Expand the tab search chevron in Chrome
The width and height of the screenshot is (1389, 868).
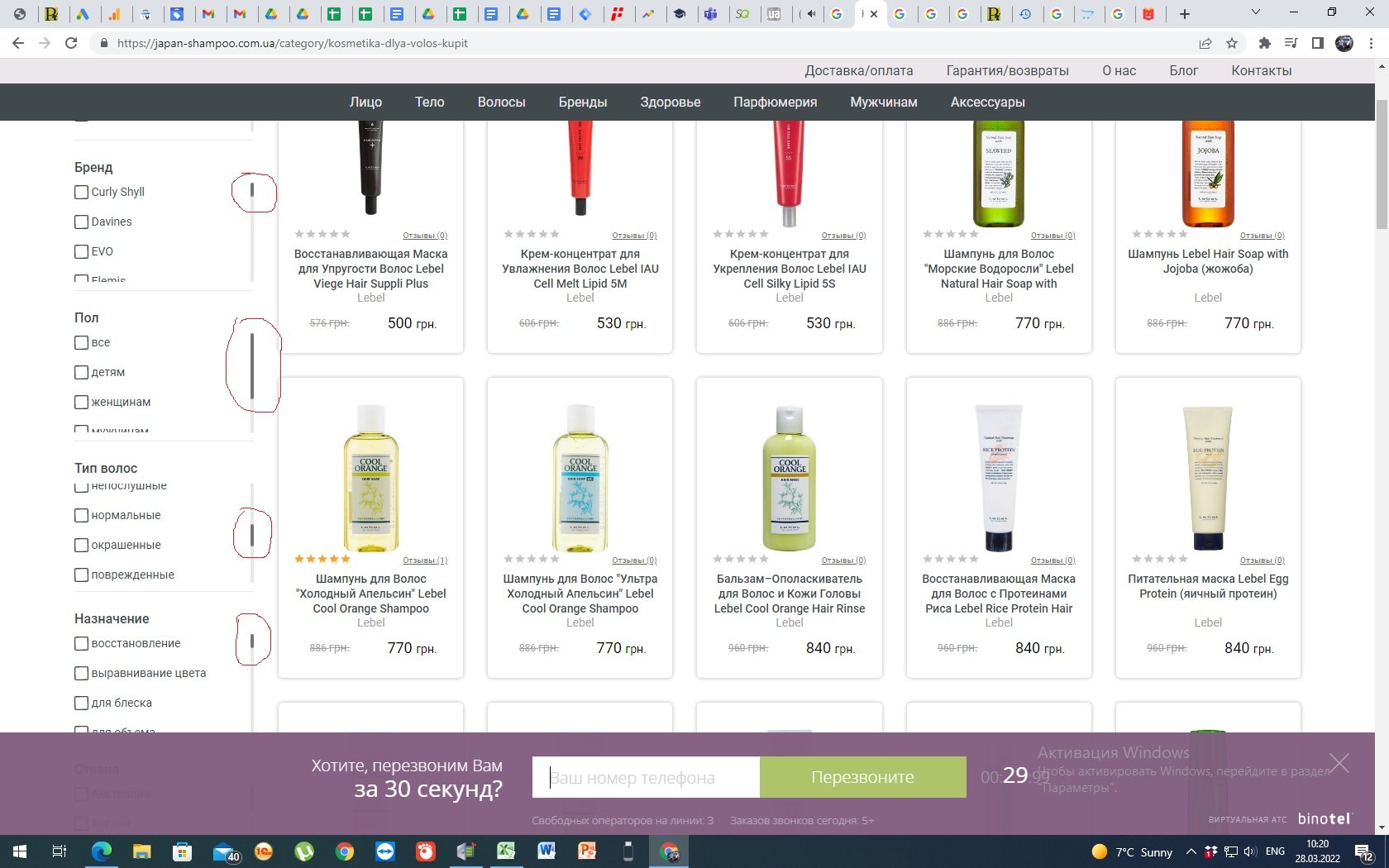[1255, 13]
